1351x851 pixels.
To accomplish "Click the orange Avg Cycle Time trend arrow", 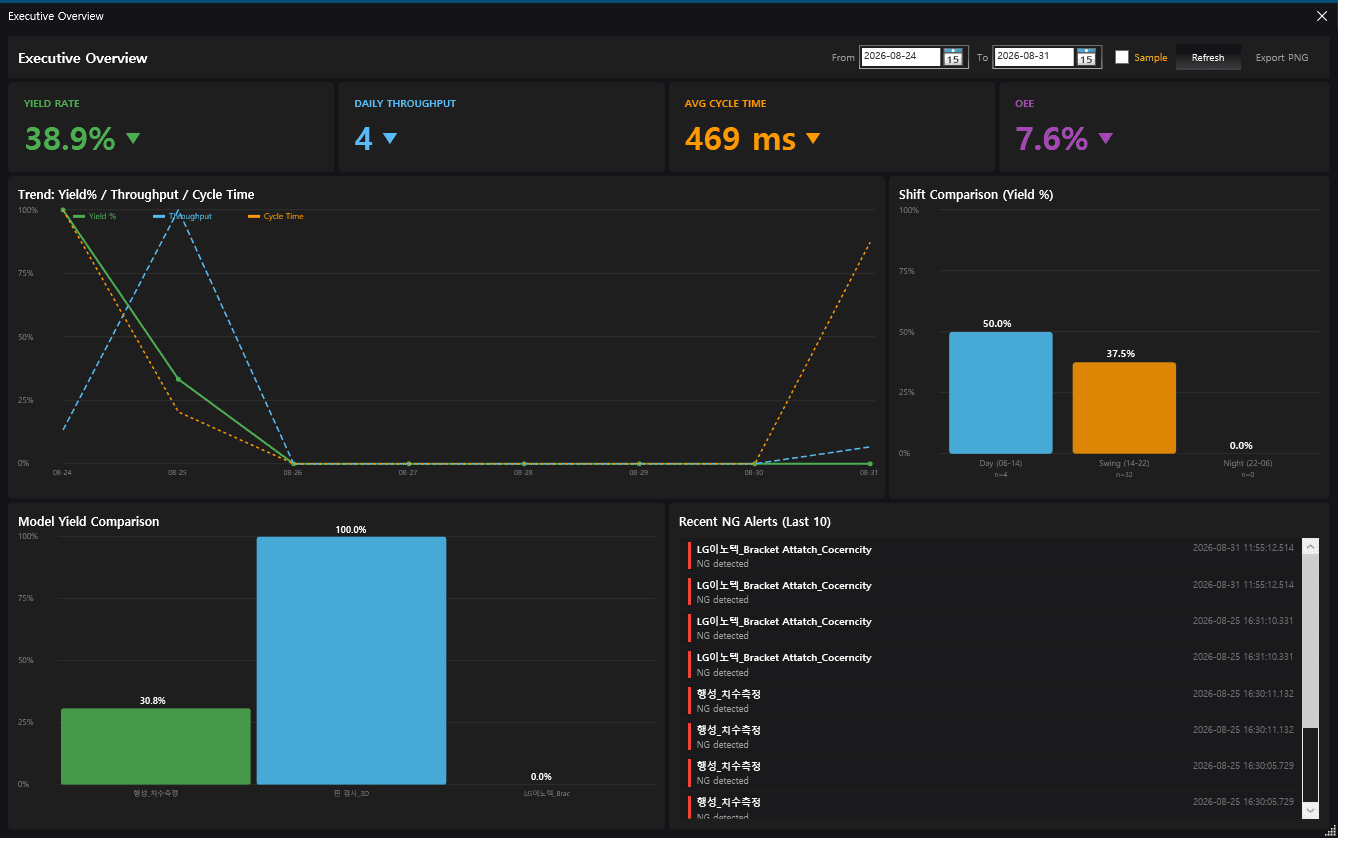I will [x=813, y=138].
